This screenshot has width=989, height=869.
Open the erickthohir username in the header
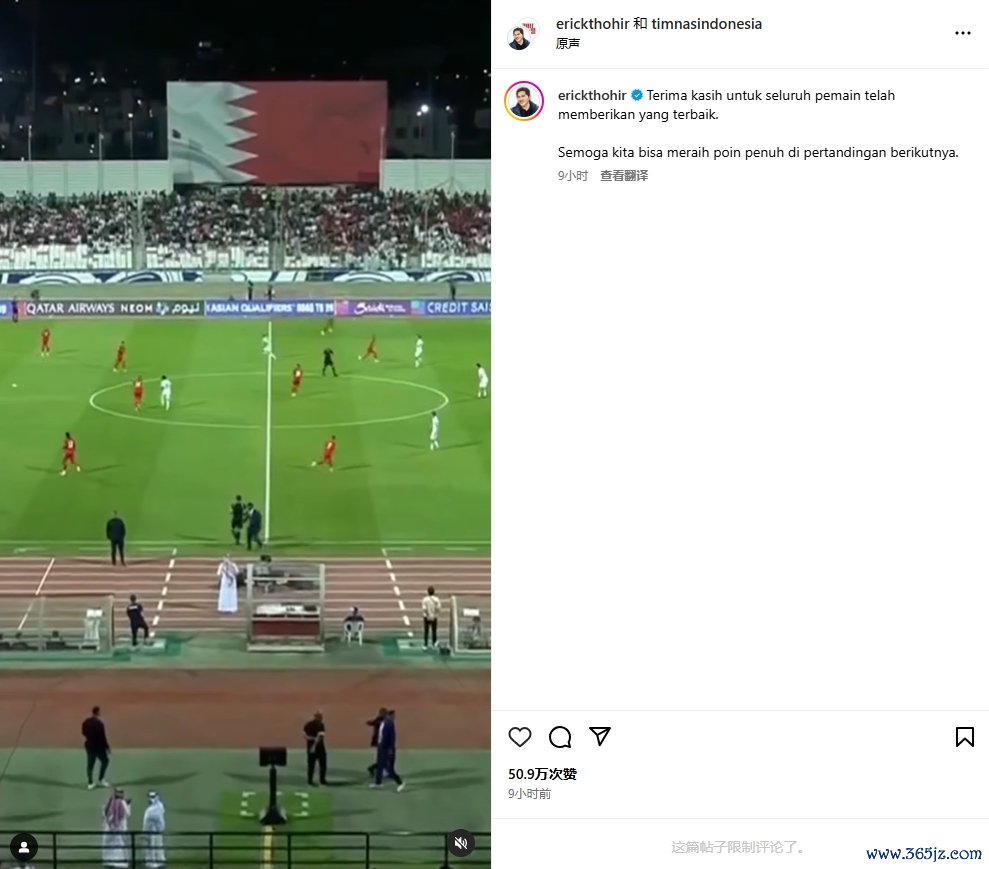click(x=592, y=24)
